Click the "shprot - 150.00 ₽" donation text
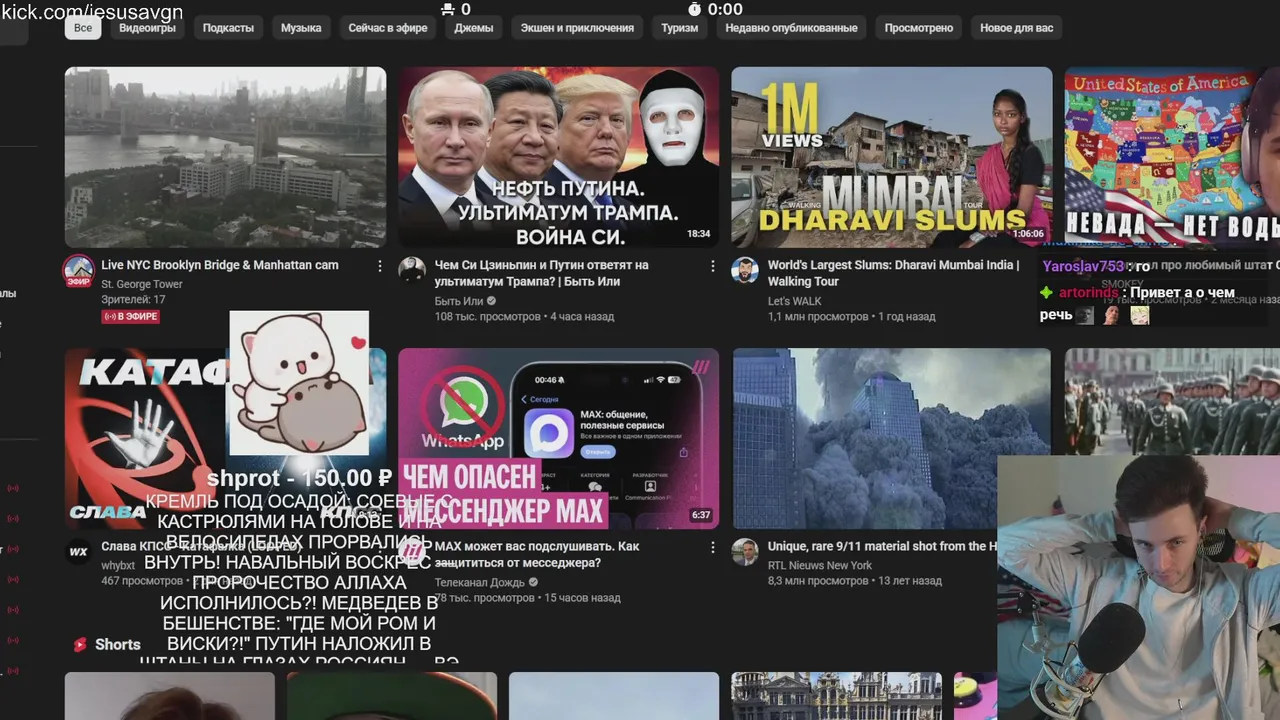Viewport: 1280px width, 720px height. click(299, 478)
